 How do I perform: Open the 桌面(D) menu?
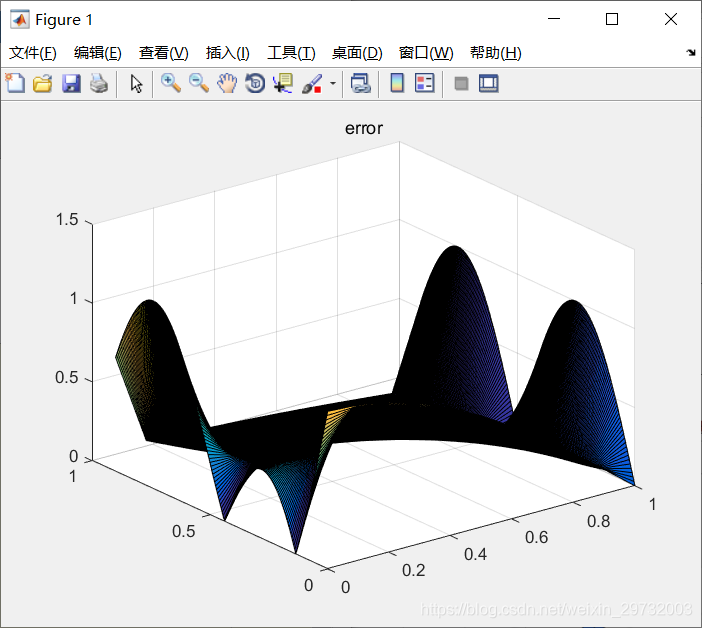click(357, 53)
